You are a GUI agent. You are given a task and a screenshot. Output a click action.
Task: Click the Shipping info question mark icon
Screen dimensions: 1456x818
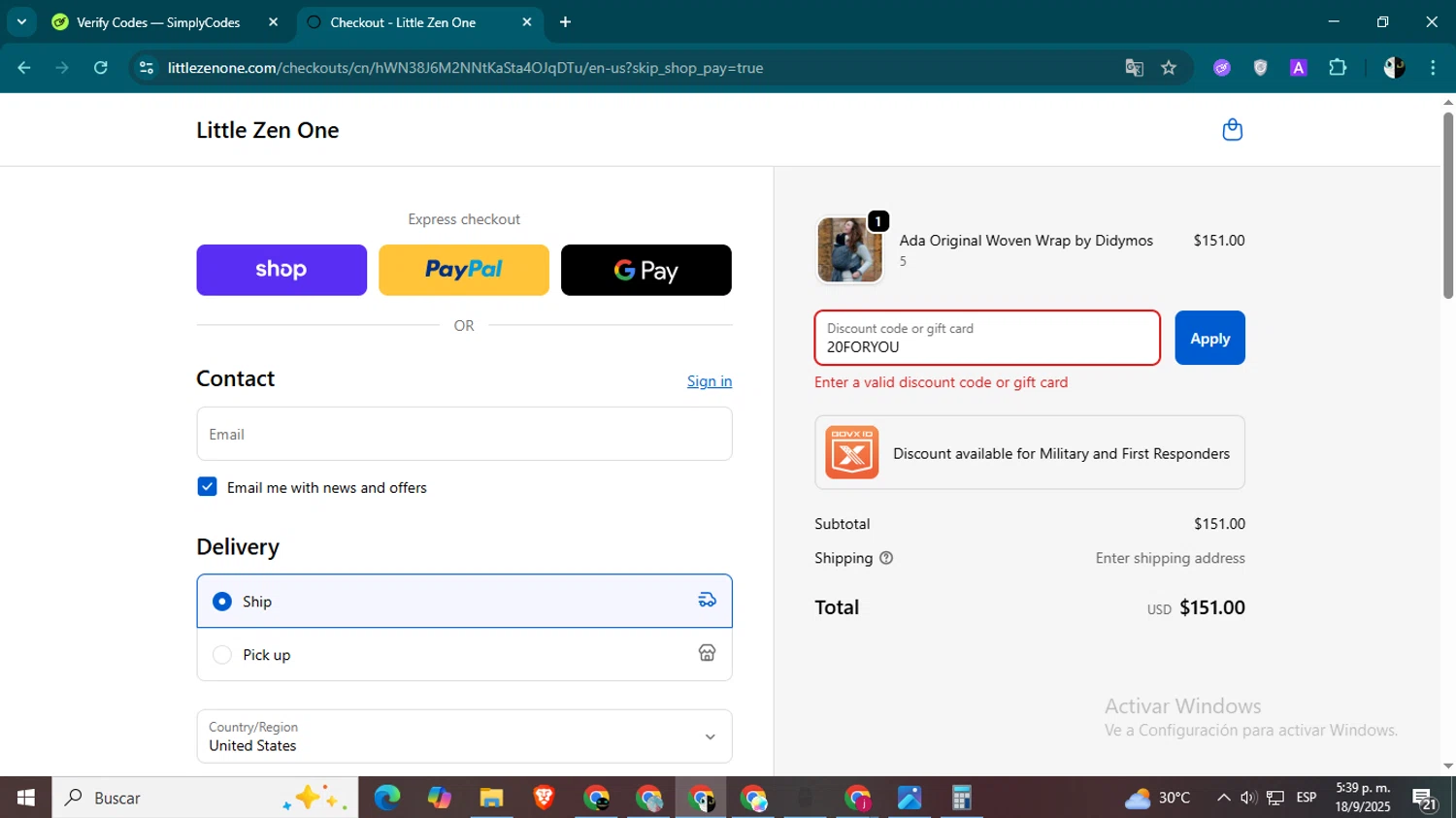[886, 558]
